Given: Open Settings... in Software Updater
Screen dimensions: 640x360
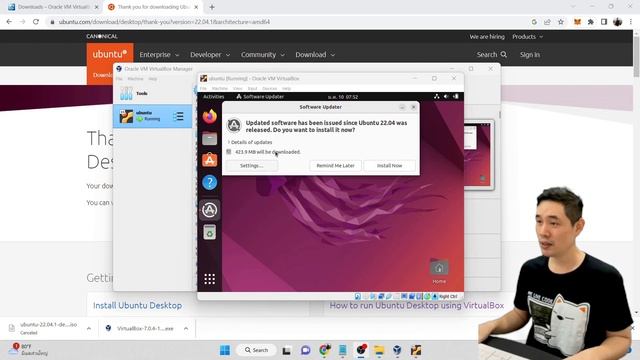Looking at the screenshot, I should (251, 166).
